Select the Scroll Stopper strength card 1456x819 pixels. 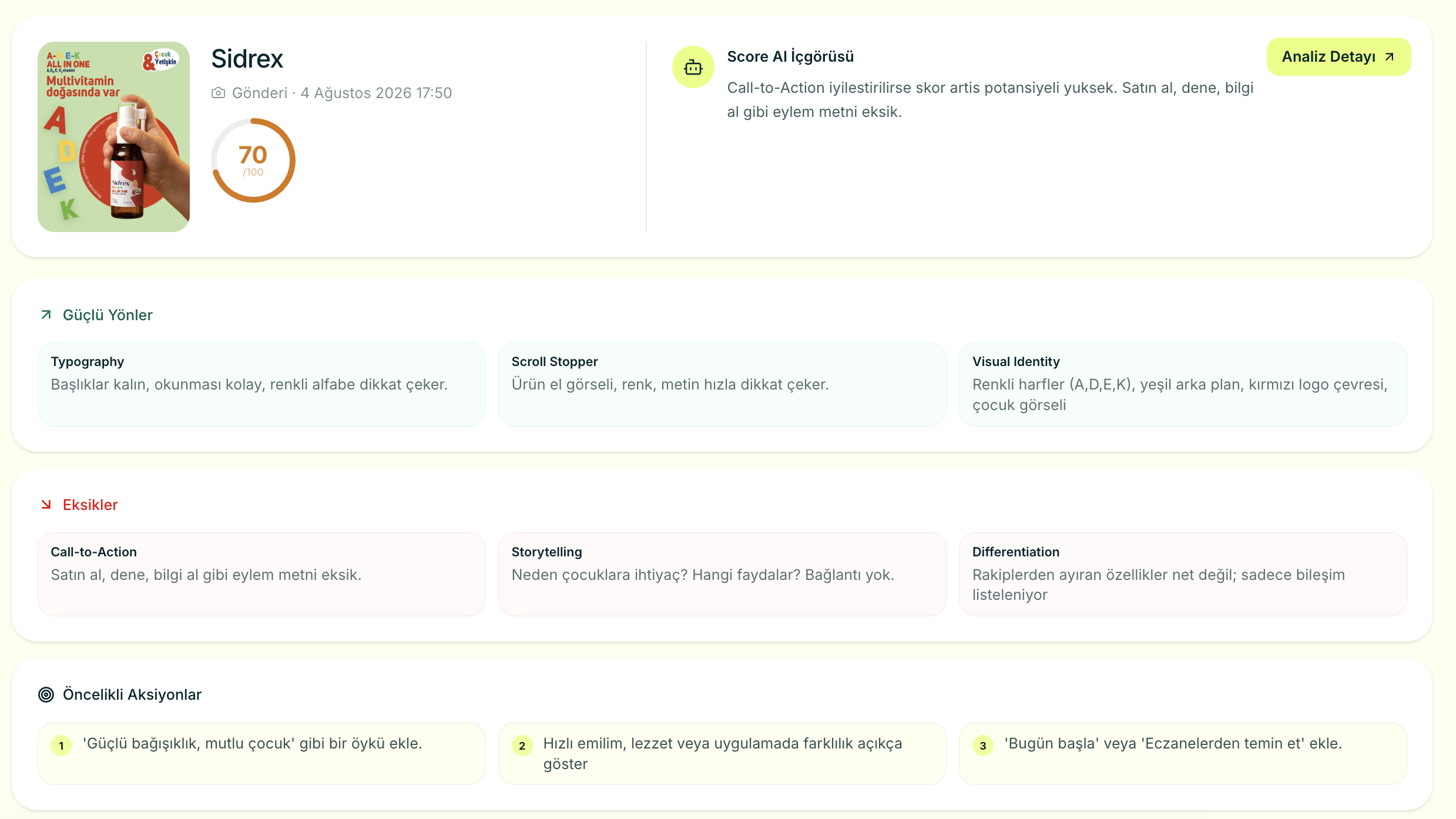[722, 384]
